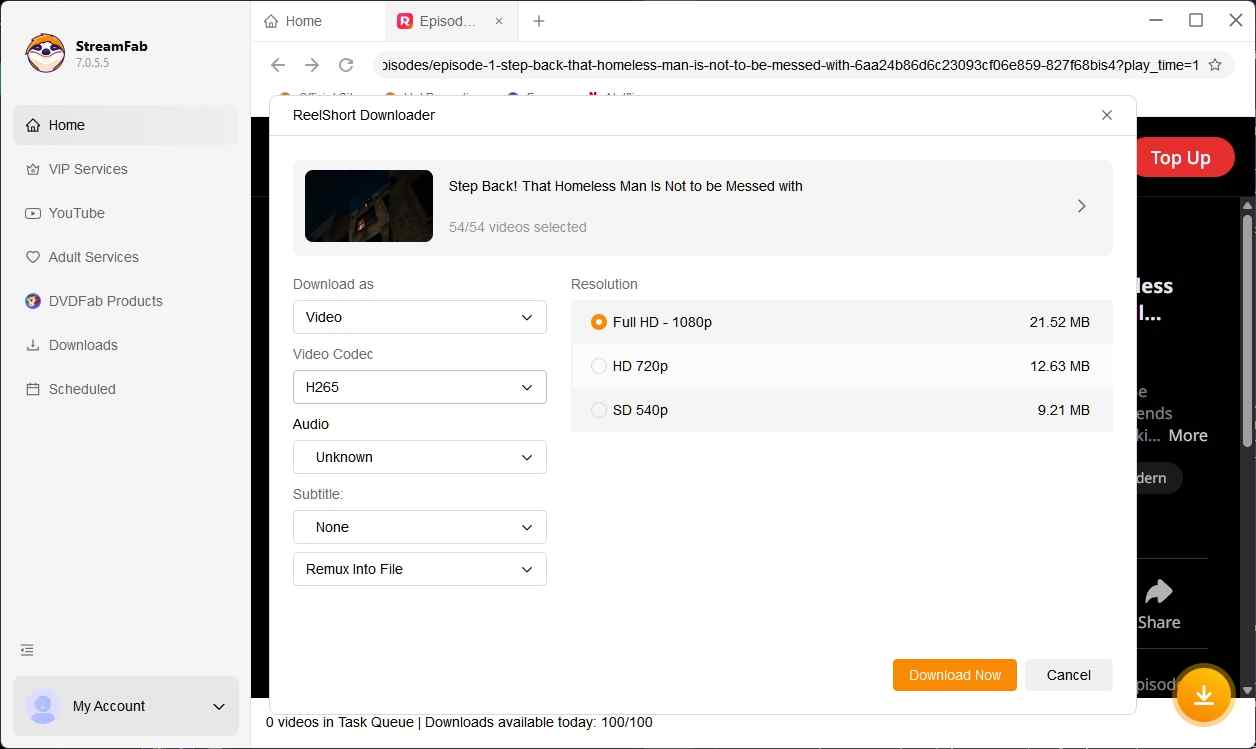Click the Scheduled calendar icon
Viewport: 1256px width, 749px height.
point(33,389)
